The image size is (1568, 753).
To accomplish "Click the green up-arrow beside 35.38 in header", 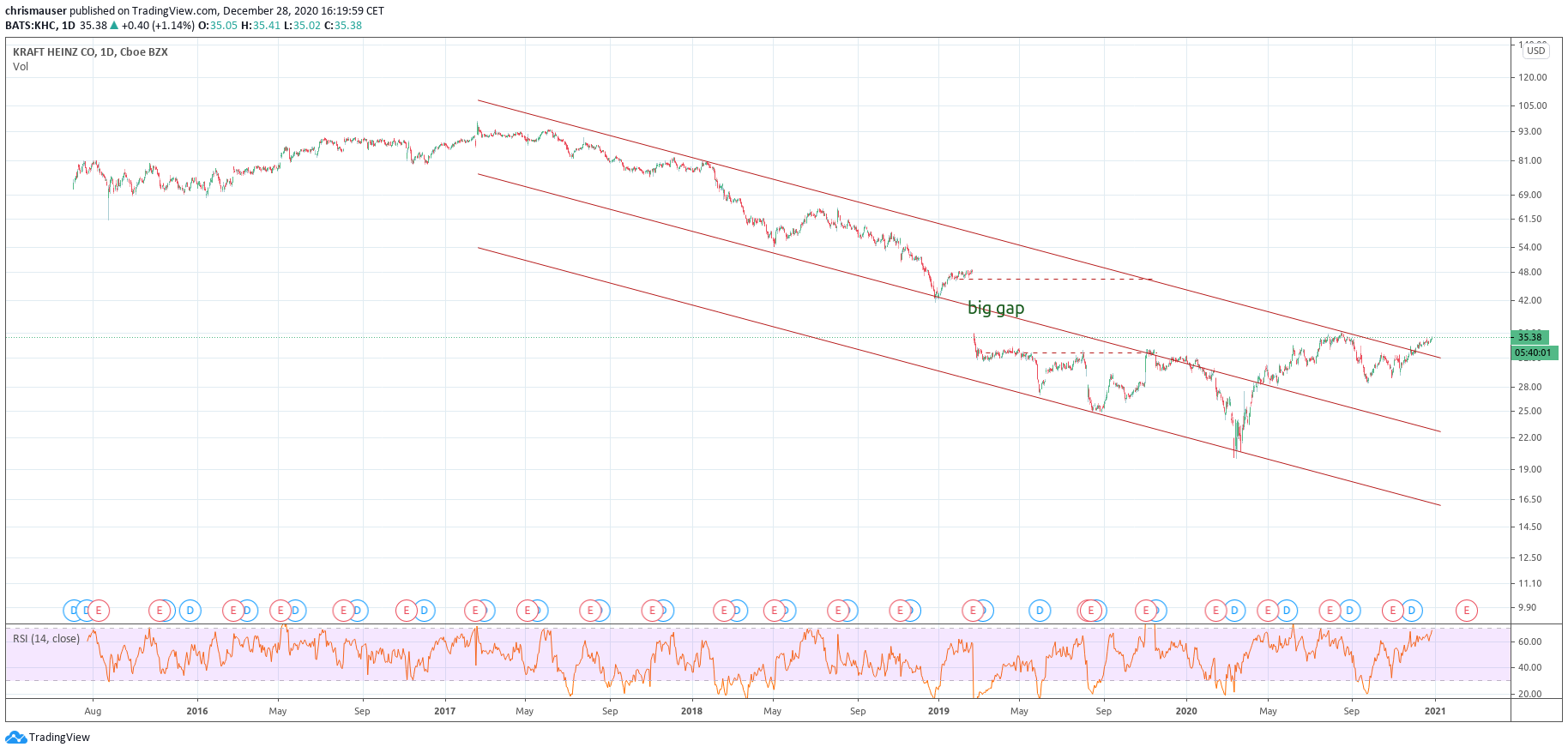I will 114,26.
